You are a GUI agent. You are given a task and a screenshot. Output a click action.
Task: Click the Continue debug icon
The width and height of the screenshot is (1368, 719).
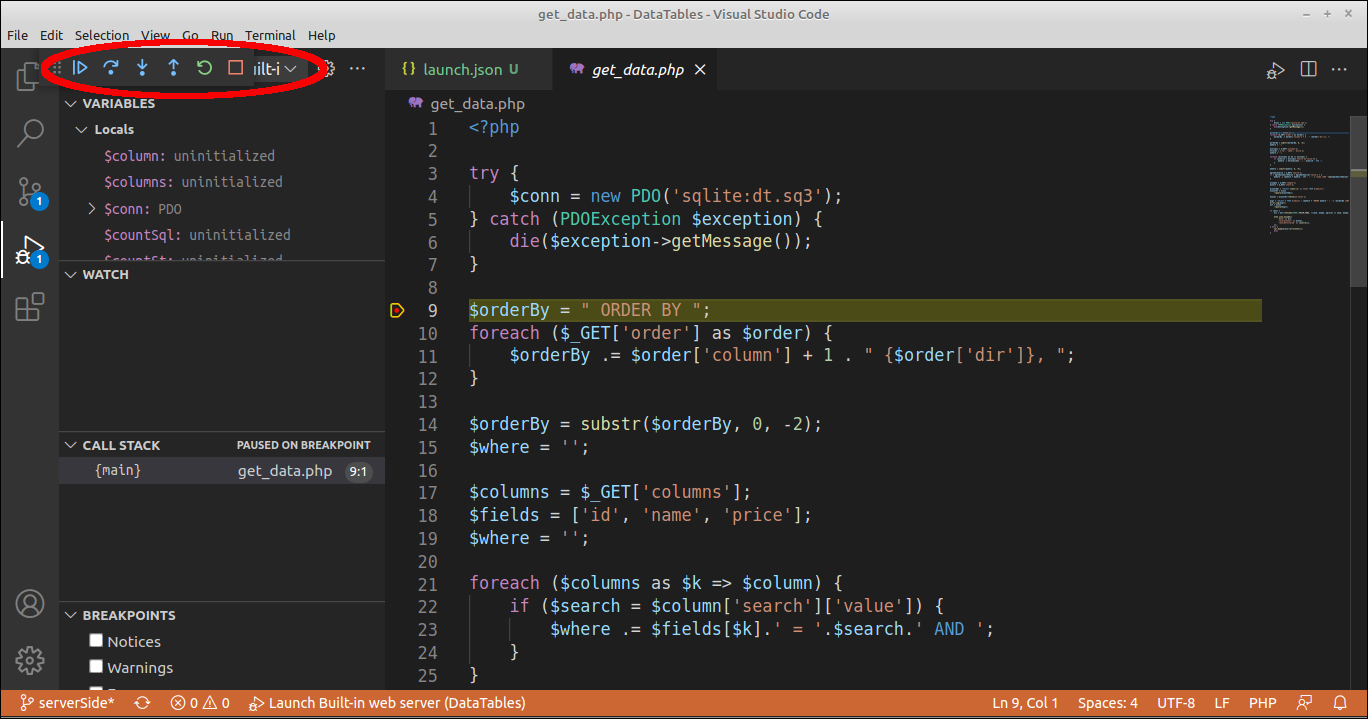click(x=80, y=68)
